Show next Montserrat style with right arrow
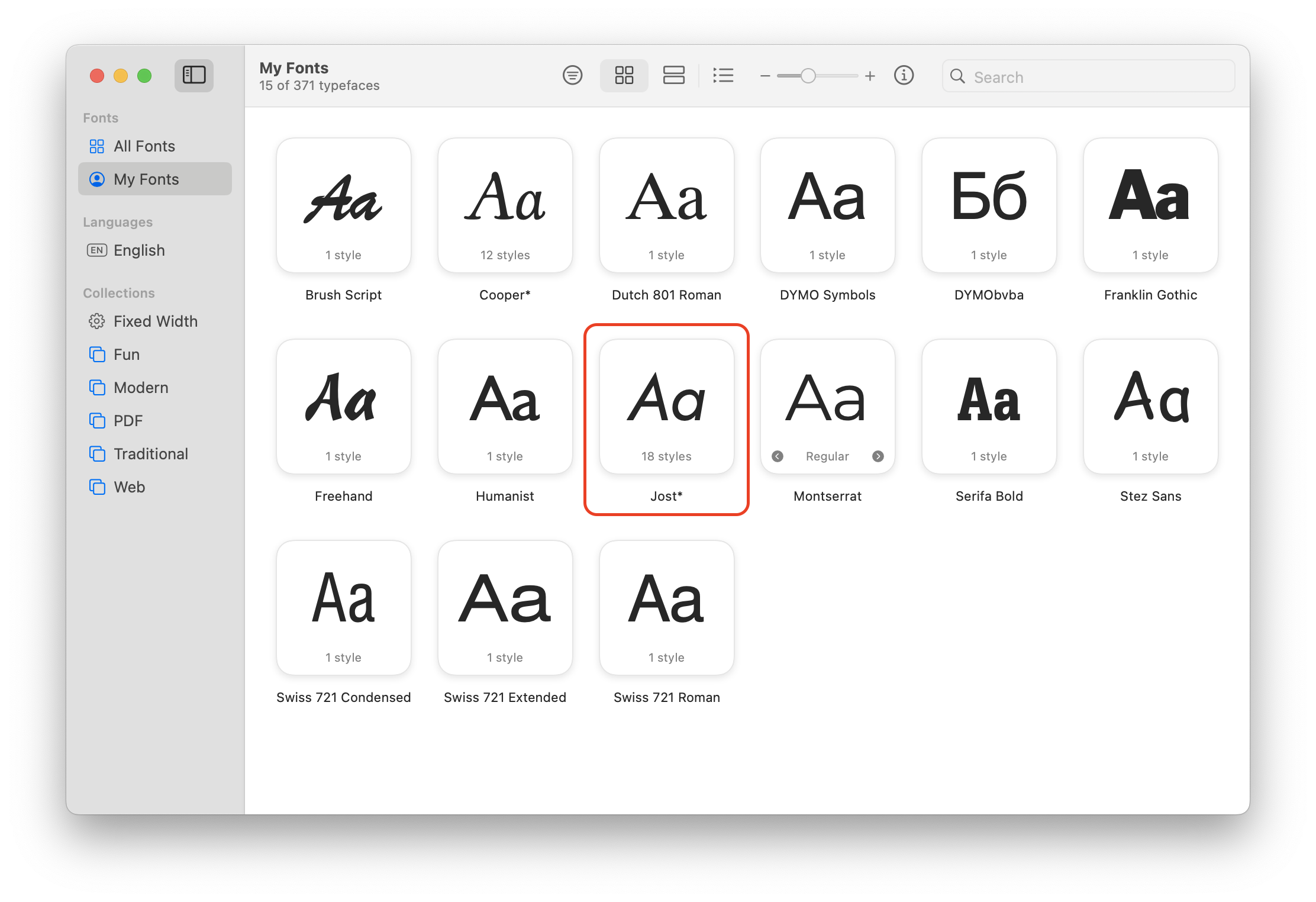Viewport: 1316px width, 902px height. click(x=878, y=456)
